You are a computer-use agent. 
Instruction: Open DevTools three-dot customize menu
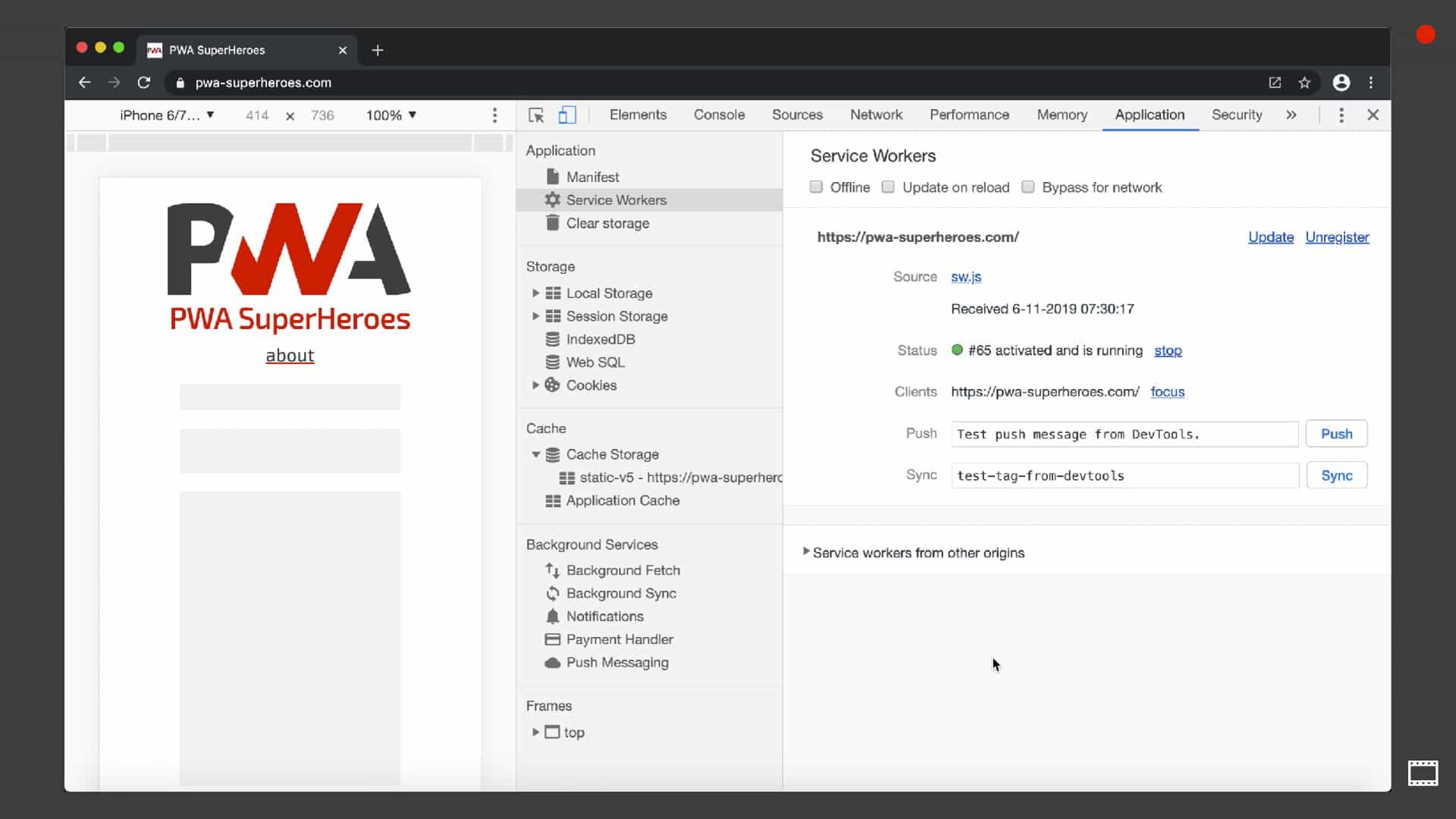click(x=1341, y=115)
